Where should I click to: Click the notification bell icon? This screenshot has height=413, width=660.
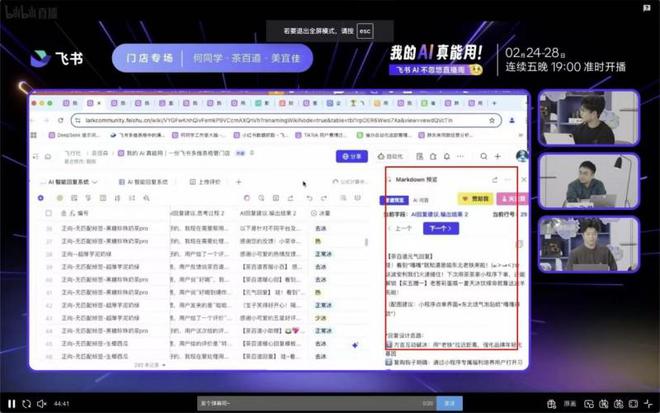point(447,156)
